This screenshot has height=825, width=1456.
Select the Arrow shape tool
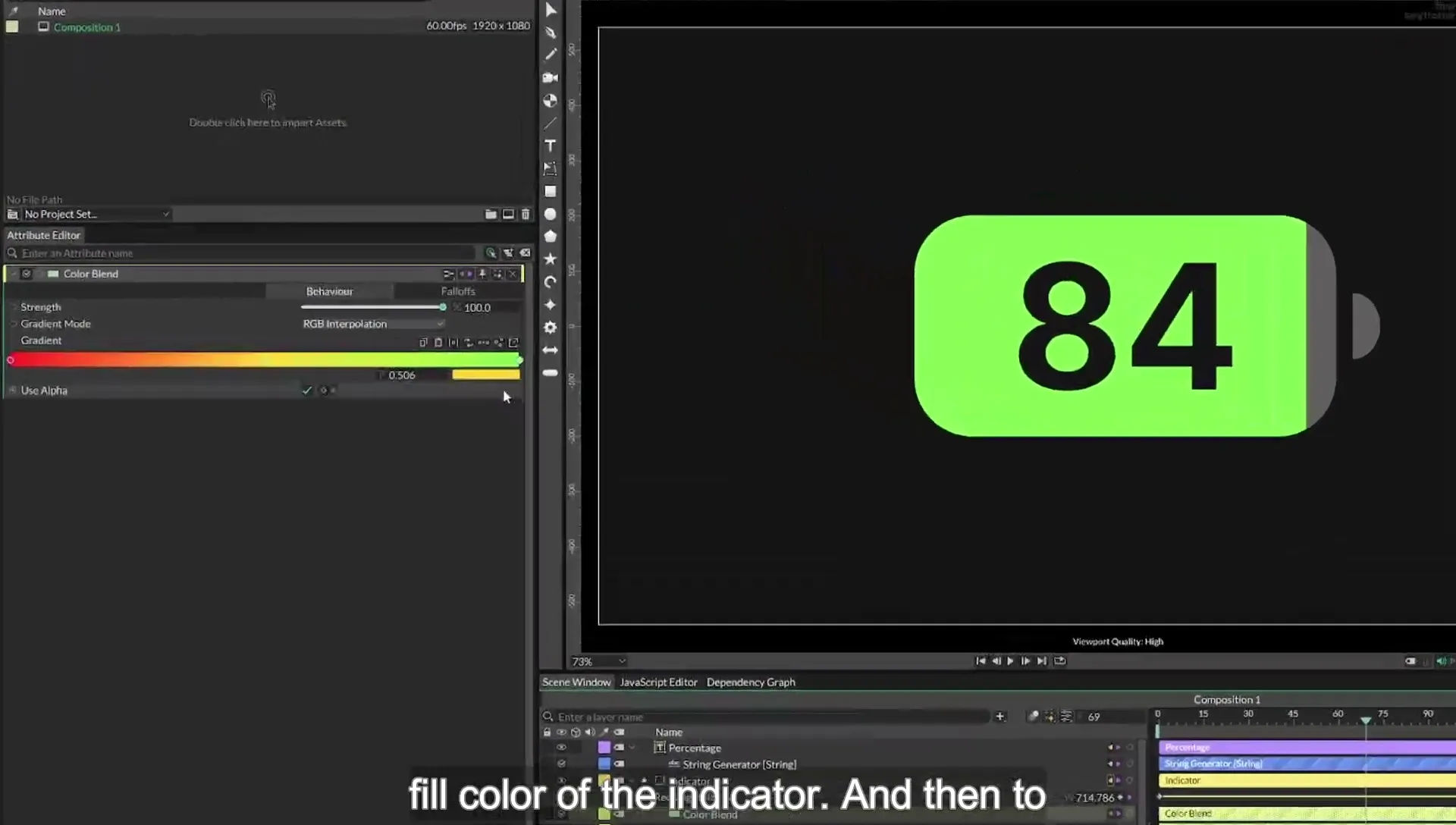[x=551, y=350]
